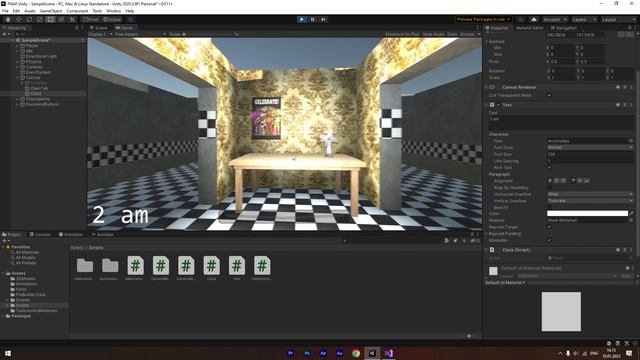Toggle Cull Transparent Mesh checkbox
The image size is (640, 360).
coord(549,95)
